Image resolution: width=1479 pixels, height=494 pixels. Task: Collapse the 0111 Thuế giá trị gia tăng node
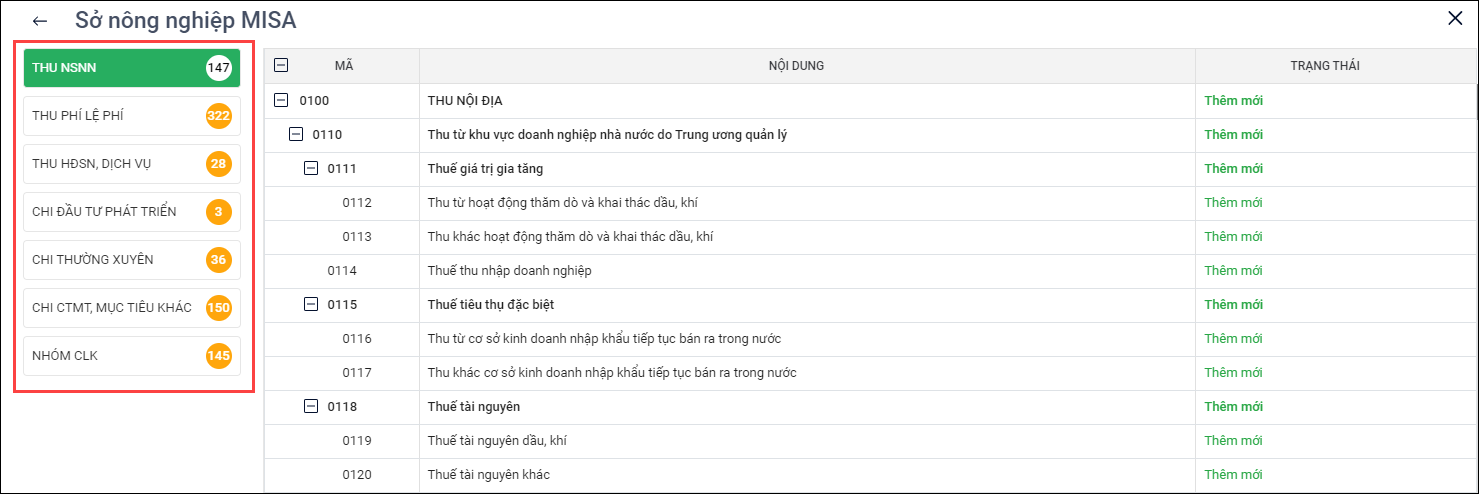pyautogui.click(x=311, y=168)
